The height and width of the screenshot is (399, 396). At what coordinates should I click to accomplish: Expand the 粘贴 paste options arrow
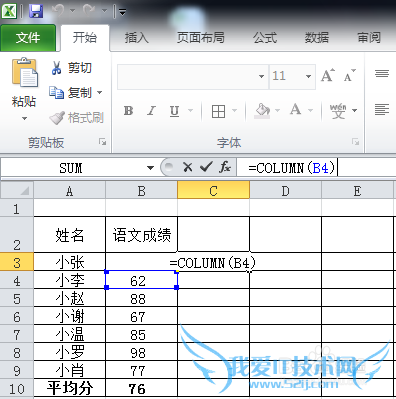(24, 118)
